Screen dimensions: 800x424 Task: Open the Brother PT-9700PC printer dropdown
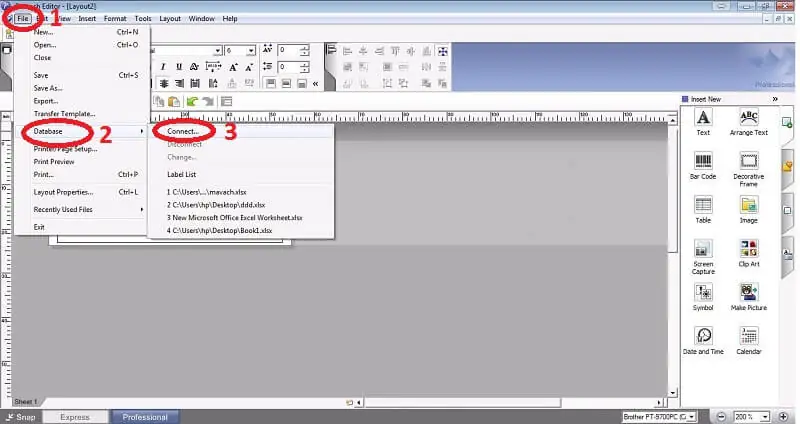692,417
